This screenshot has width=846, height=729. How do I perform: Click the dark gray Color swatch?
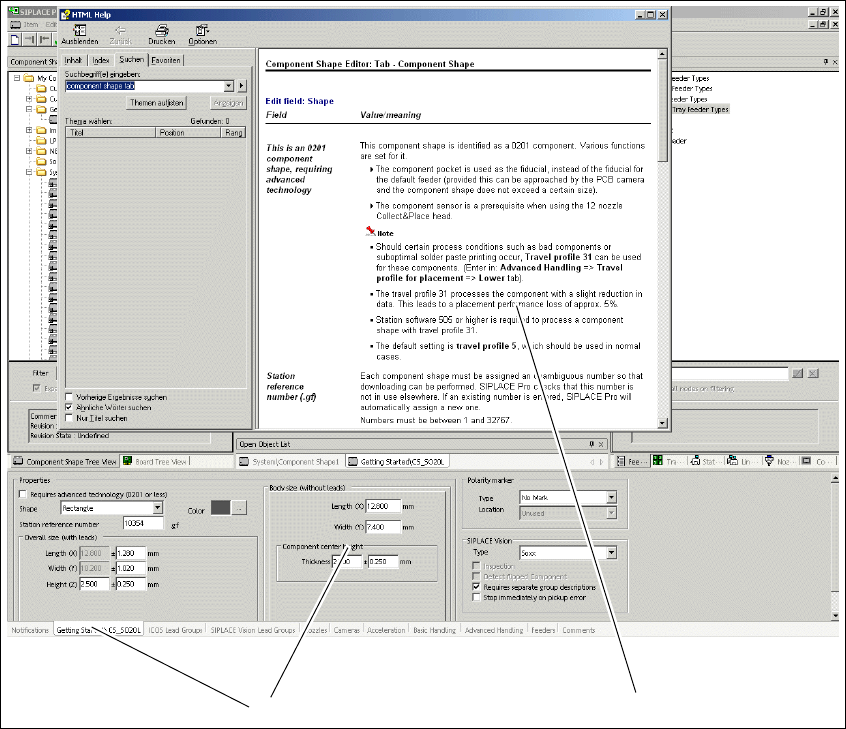[220, 509]
